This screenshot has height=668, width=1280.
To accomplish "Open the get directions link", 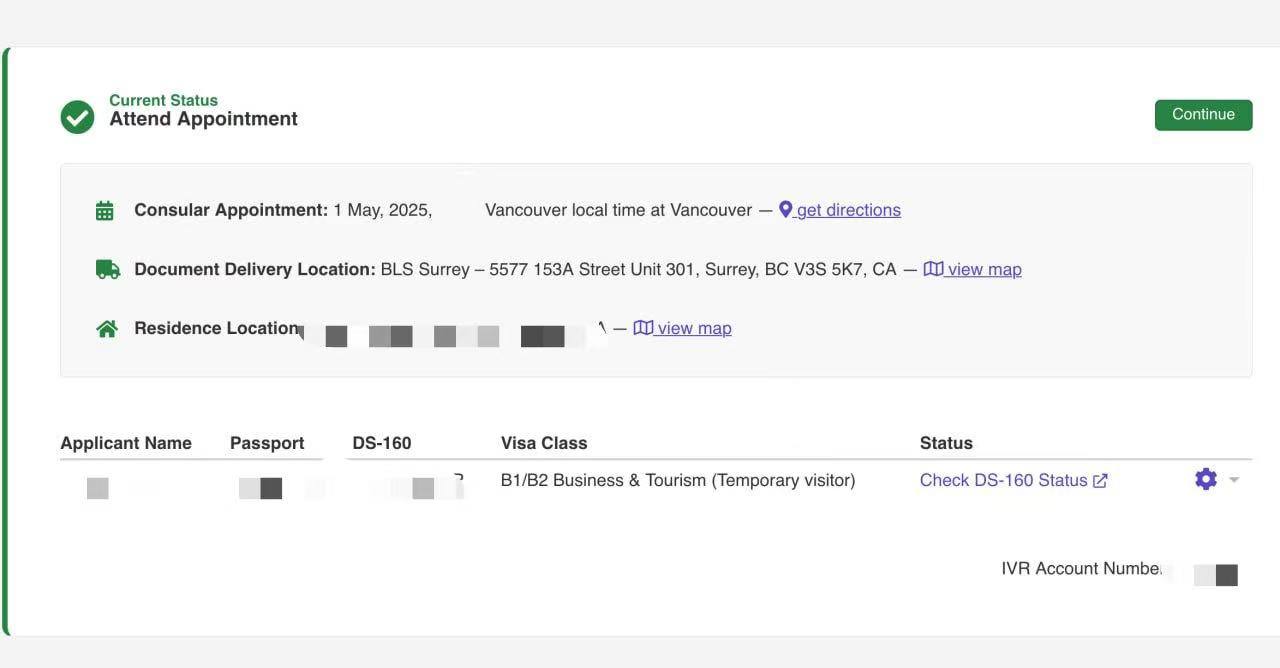I will [x=848, y=210].
